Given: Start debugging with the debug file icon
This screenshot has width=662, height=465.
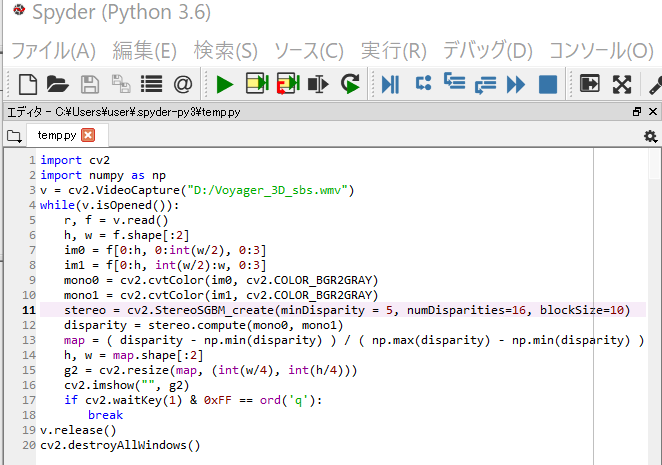Looking at the screenshot, I should [x=390, y=84].
